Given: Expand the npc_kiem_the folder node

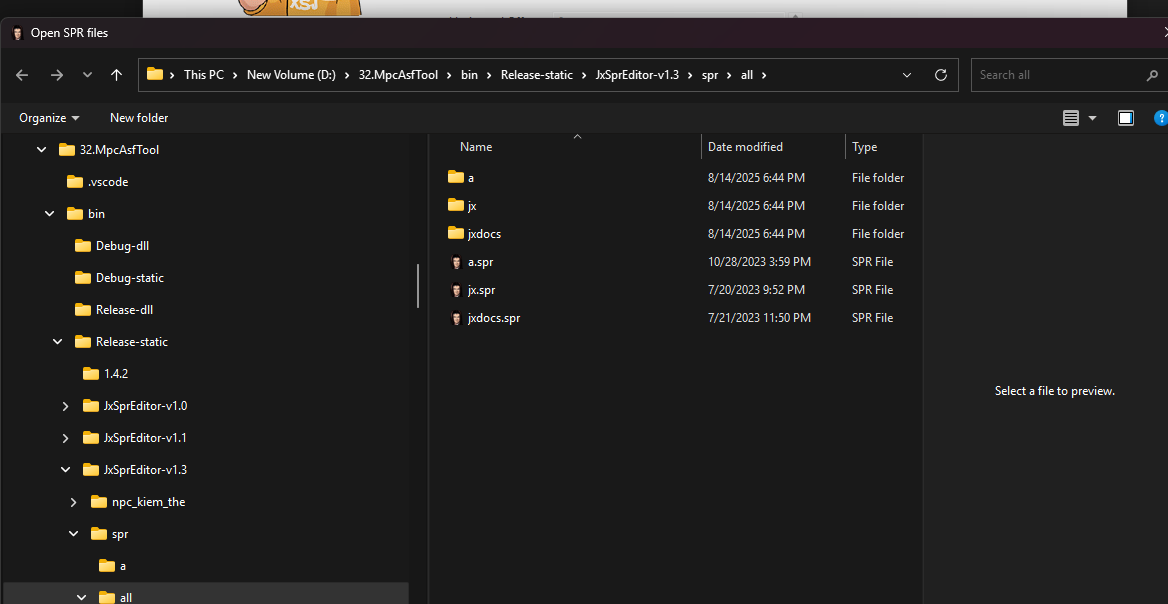Looking at the screenshot, I should point(74,502).
